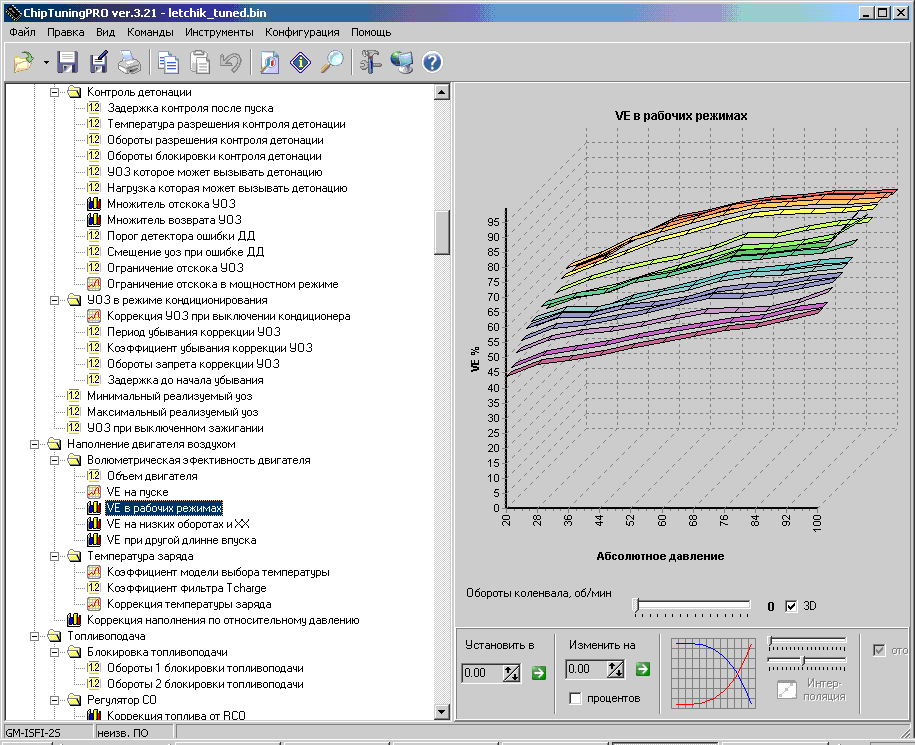Click the printer icon in the toolbar
Image resolution: width=915 pixels, height=745 pixels.
point(130,63)
